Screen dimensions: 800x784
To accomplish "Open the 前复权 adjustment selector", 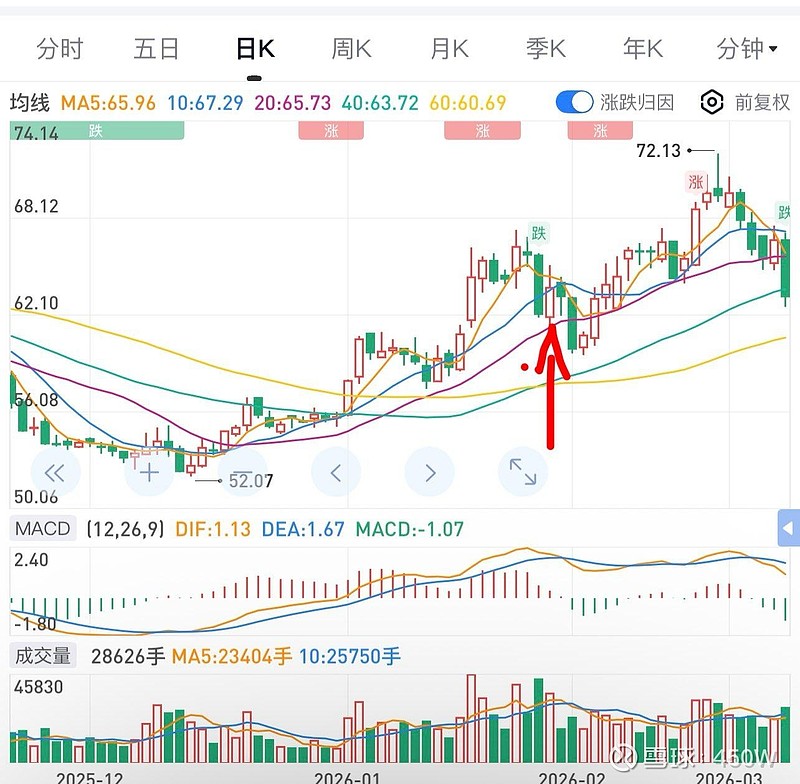I will click(x=762, y=102).
